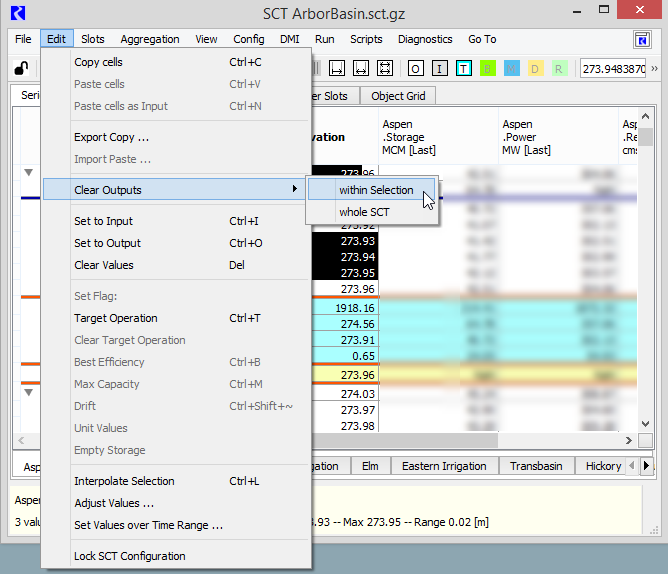Viewport: 668px width, 574px height.
Task: Click the green B flag button
Action: (x=487, y=68)
